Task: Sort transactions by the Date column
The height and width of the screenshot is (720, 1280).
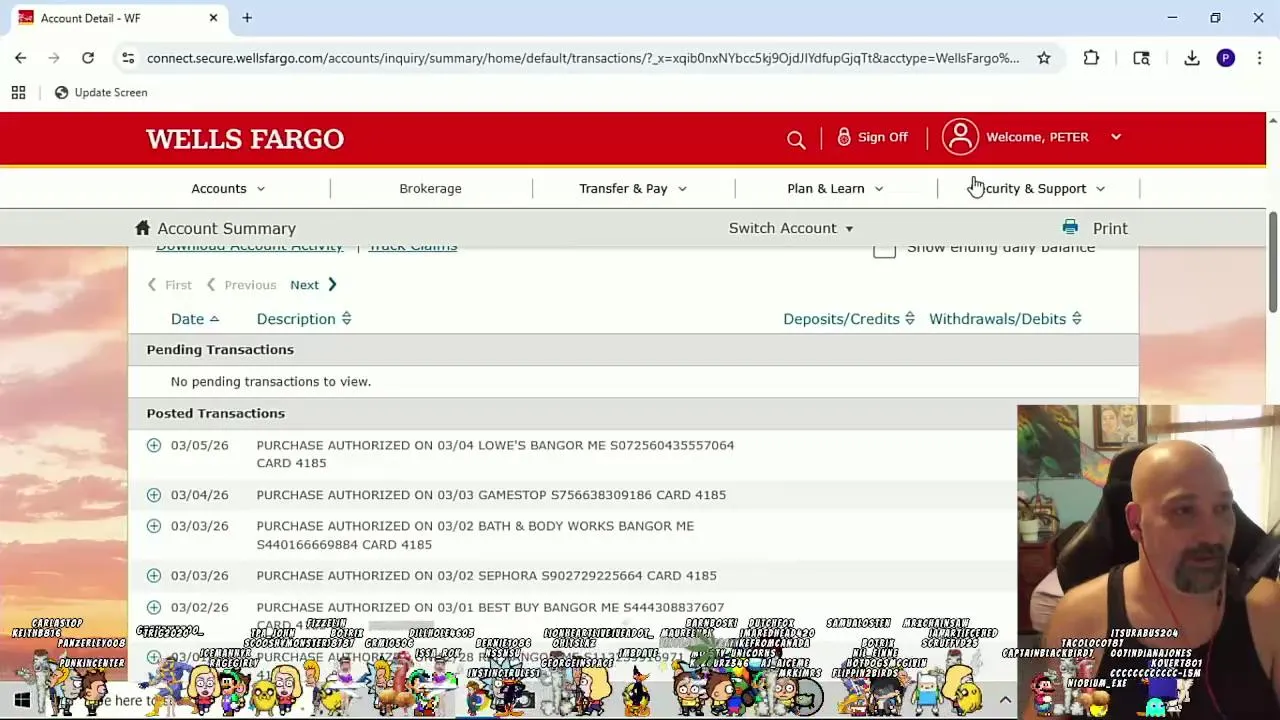Action: point(195,319)
